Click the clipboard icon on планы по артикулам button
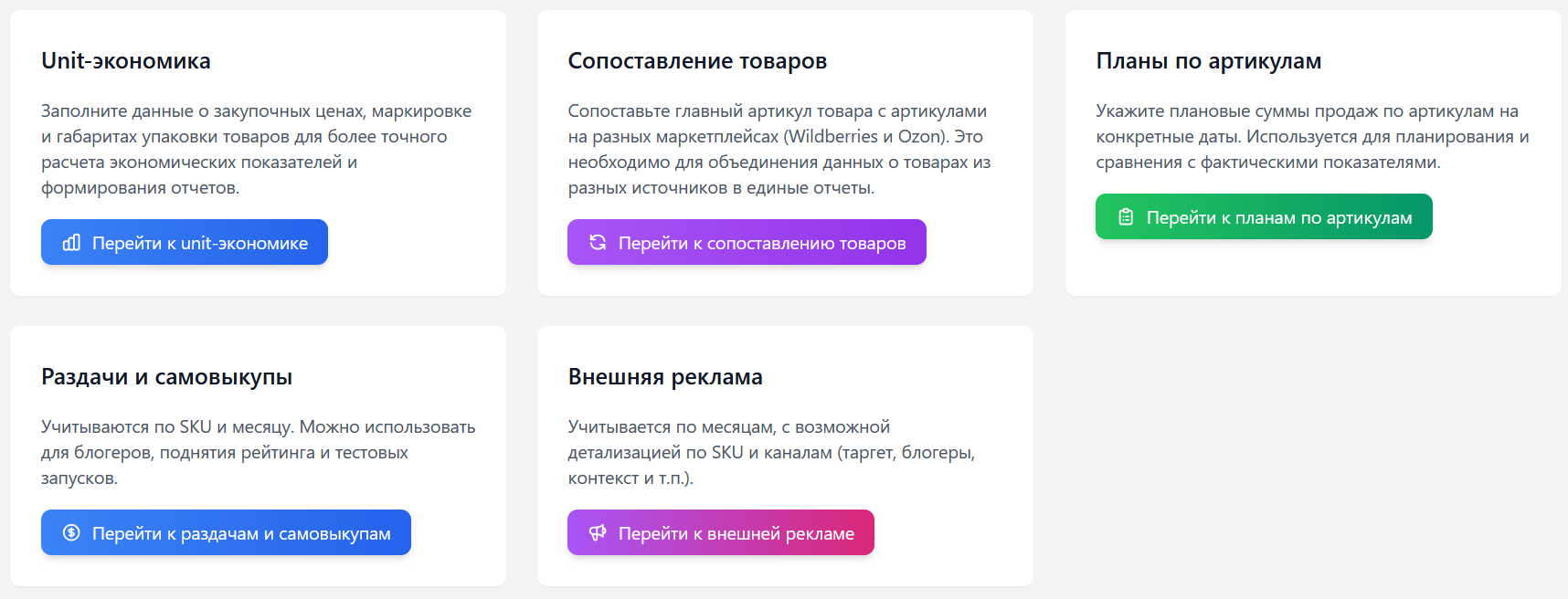 click(1126, 216)
